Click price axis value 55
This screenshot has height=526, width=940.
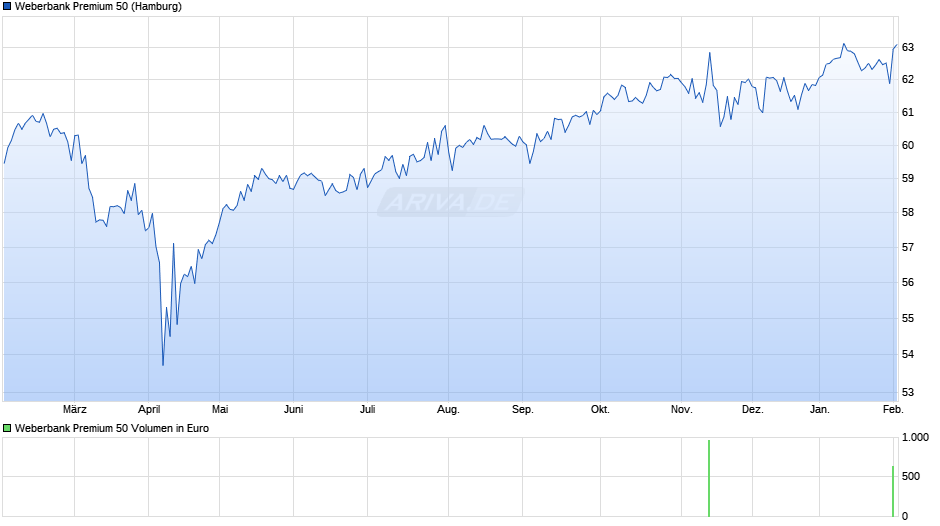pos(908,318)
